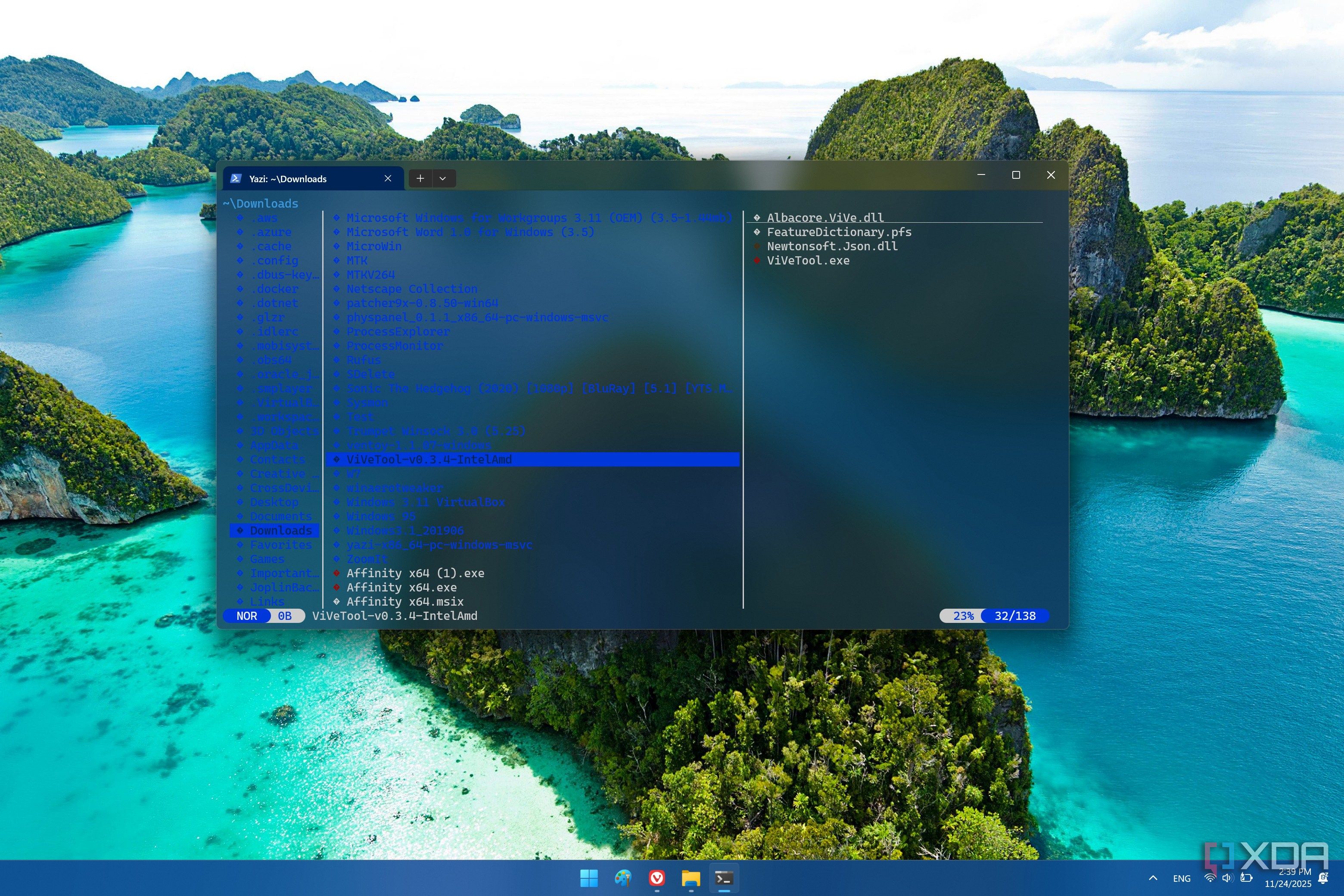The image size is (1344, 896).
Task: Click the Windows Terminal taskbar icon
Action: 724,878
